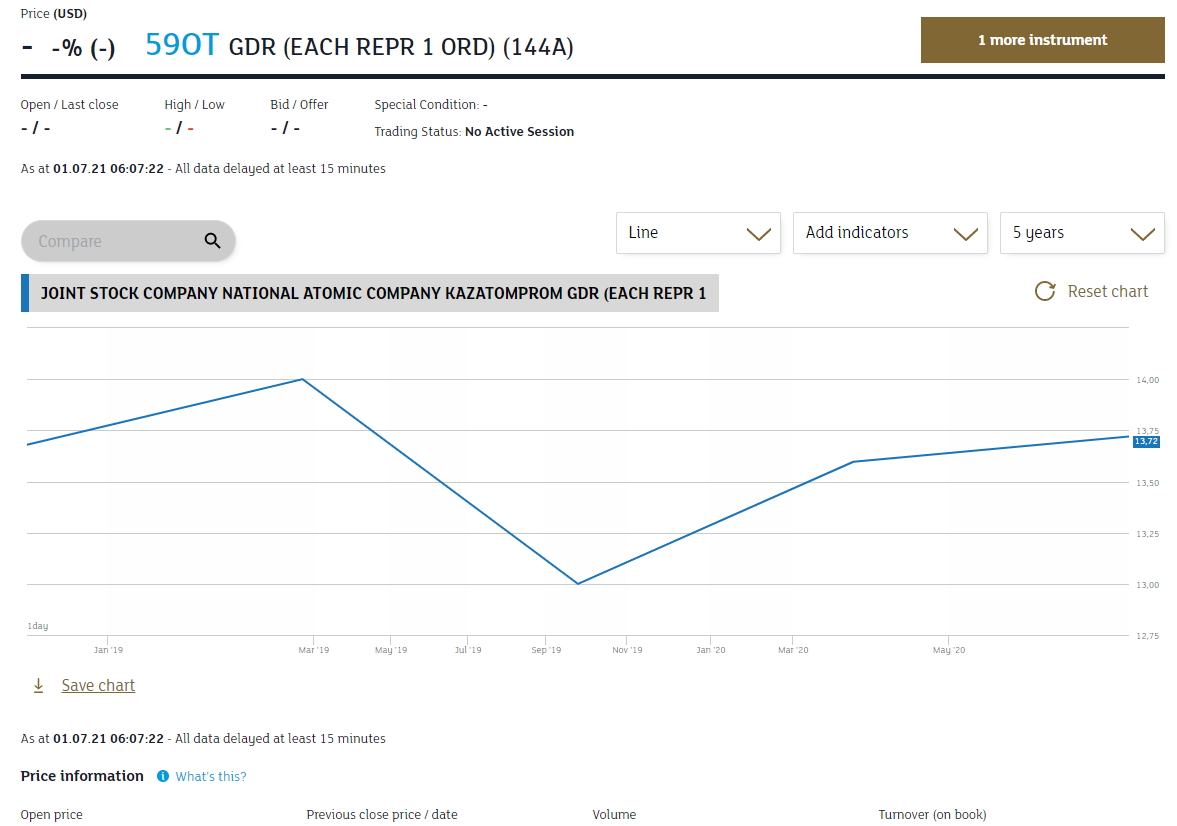Click 'Previous close price / date' label
Viewport: 1177px width, 826px height.
coord(382,814)
